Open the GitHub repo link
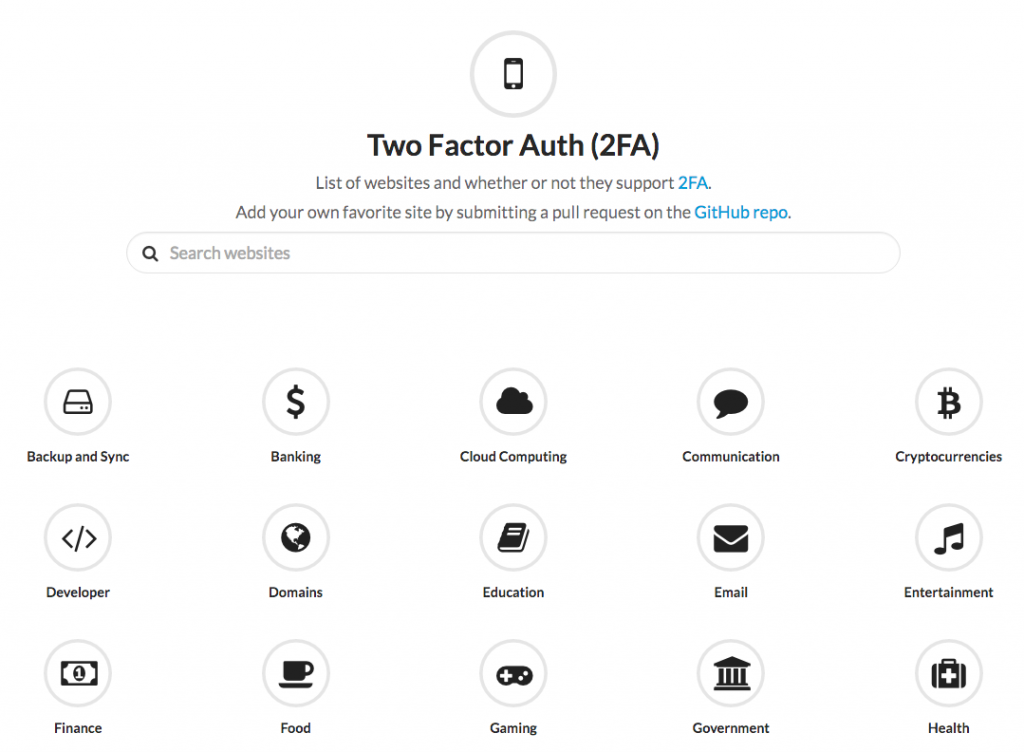The width and height of the screenshot is (1024, 752). click(741, 212)
